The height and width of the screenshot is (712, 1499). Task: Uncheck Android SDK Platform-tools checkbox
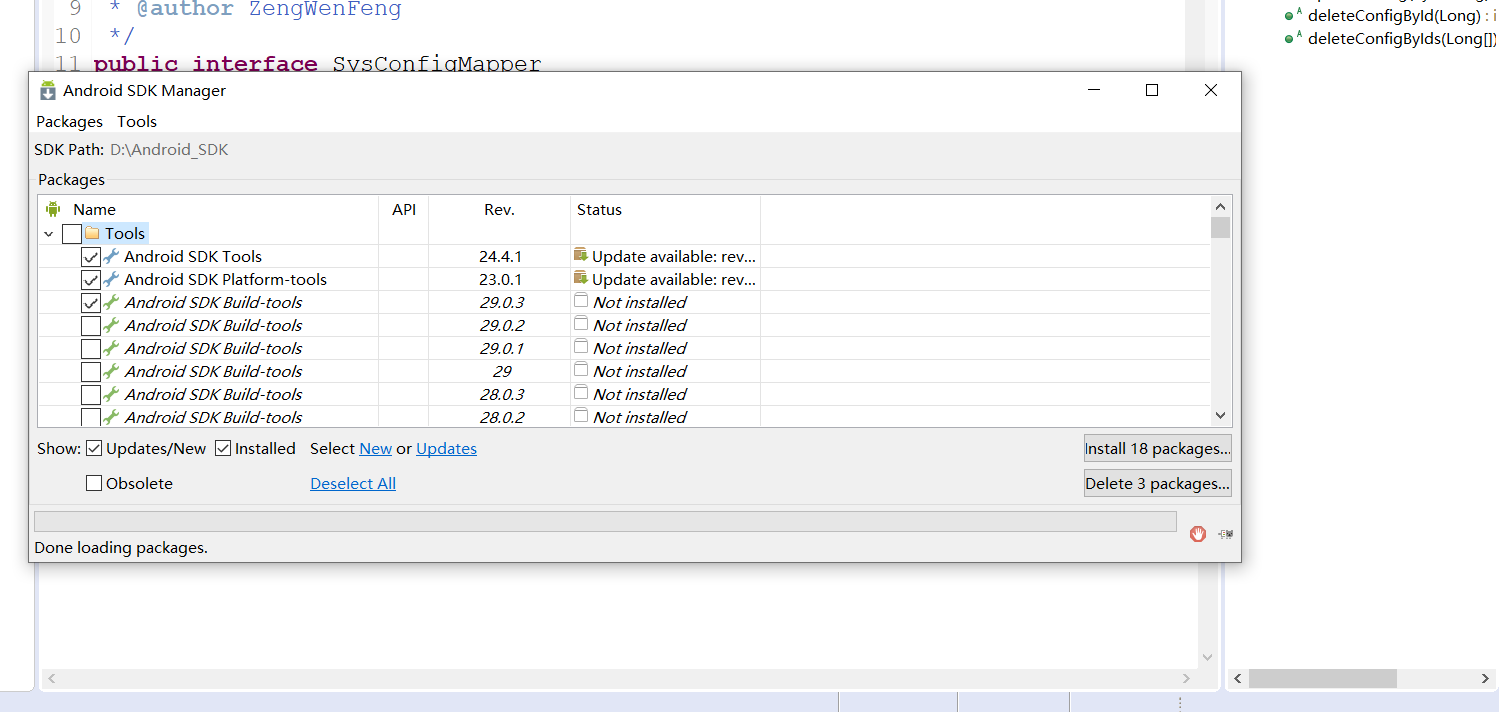90,280
